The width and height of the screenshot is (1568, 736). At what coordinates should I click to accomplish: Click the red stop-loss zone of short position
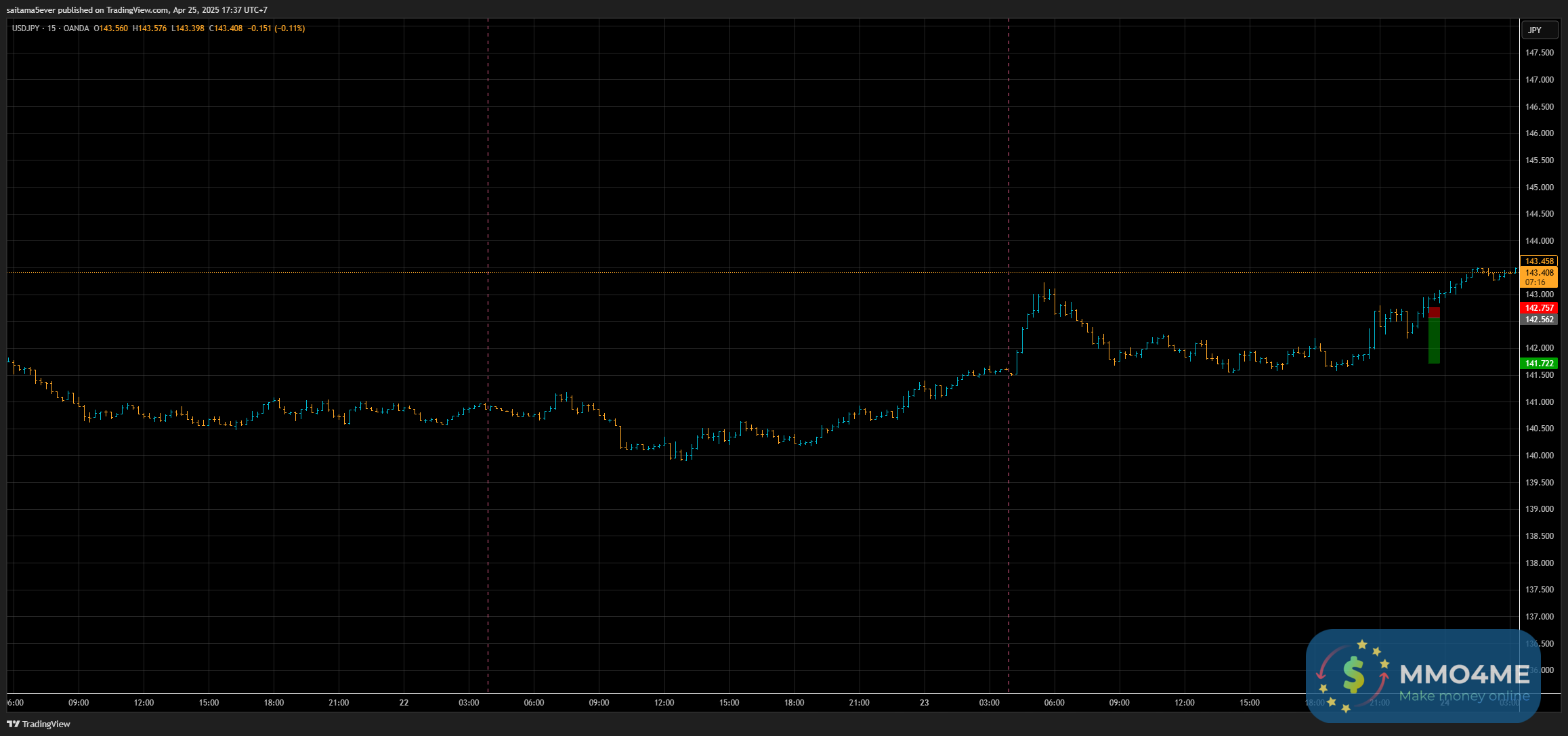(x=1434, y=313)
